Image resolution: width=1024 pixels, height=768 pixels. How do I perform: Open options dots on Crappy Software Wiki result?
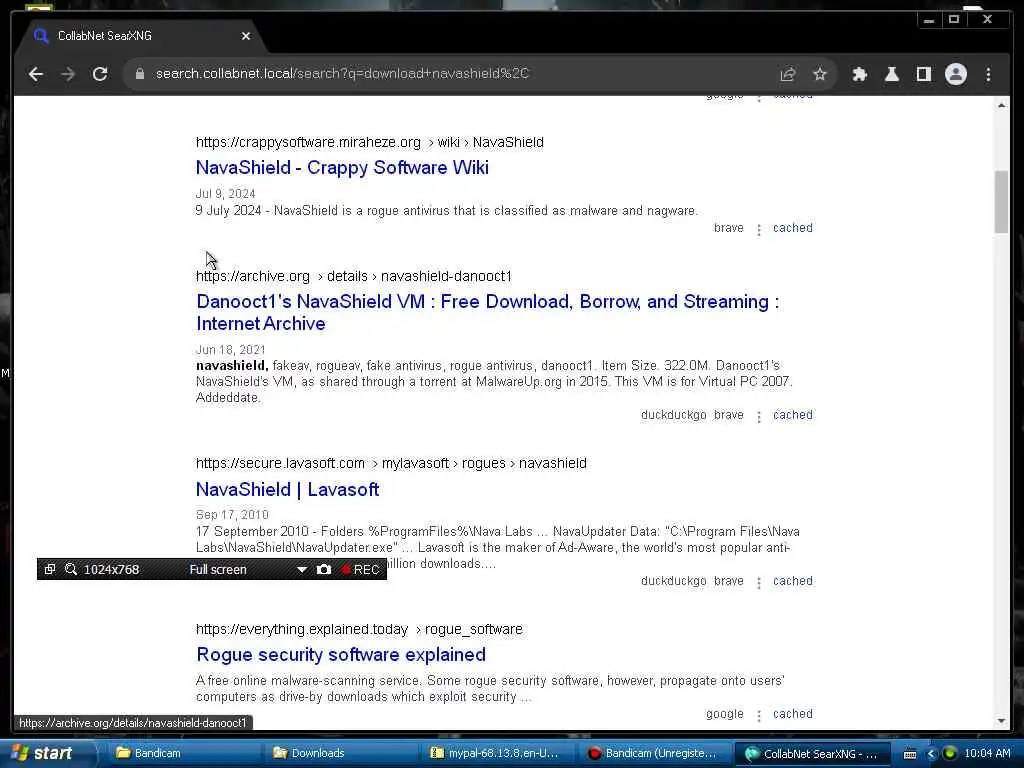point(758,229)
